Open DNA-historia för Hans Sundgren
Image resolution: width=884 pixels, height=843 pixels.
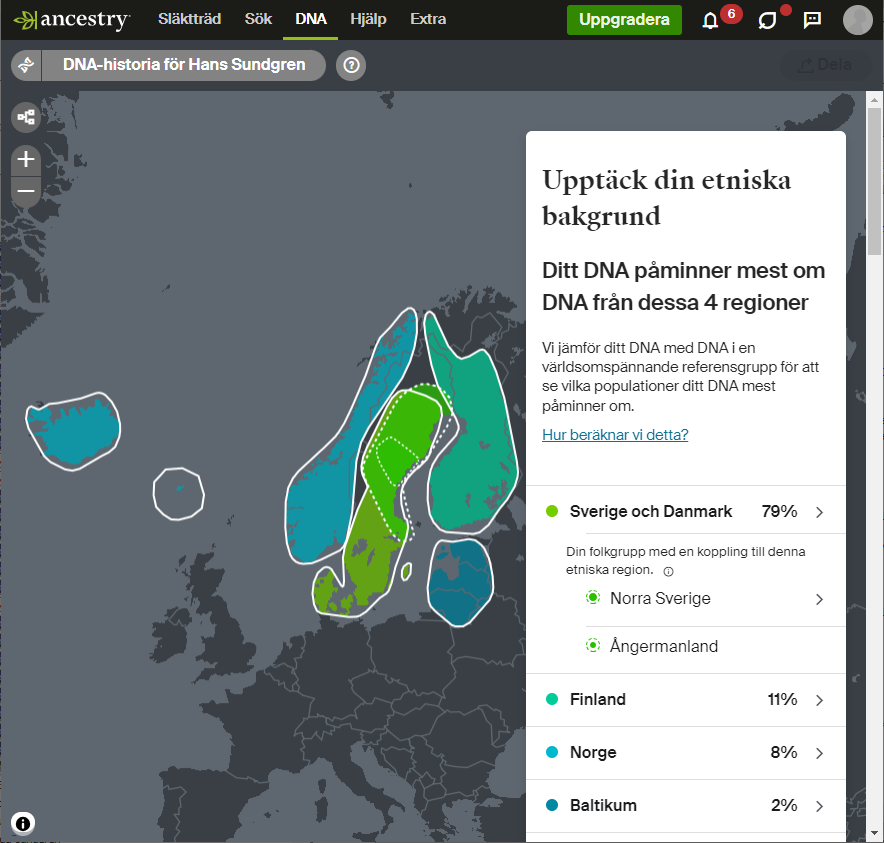coord(184,65)
